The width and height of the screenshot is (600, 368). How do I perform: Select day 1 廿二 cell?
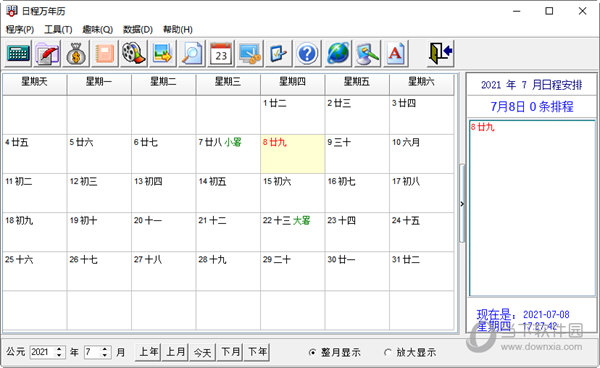pos(292,114)
